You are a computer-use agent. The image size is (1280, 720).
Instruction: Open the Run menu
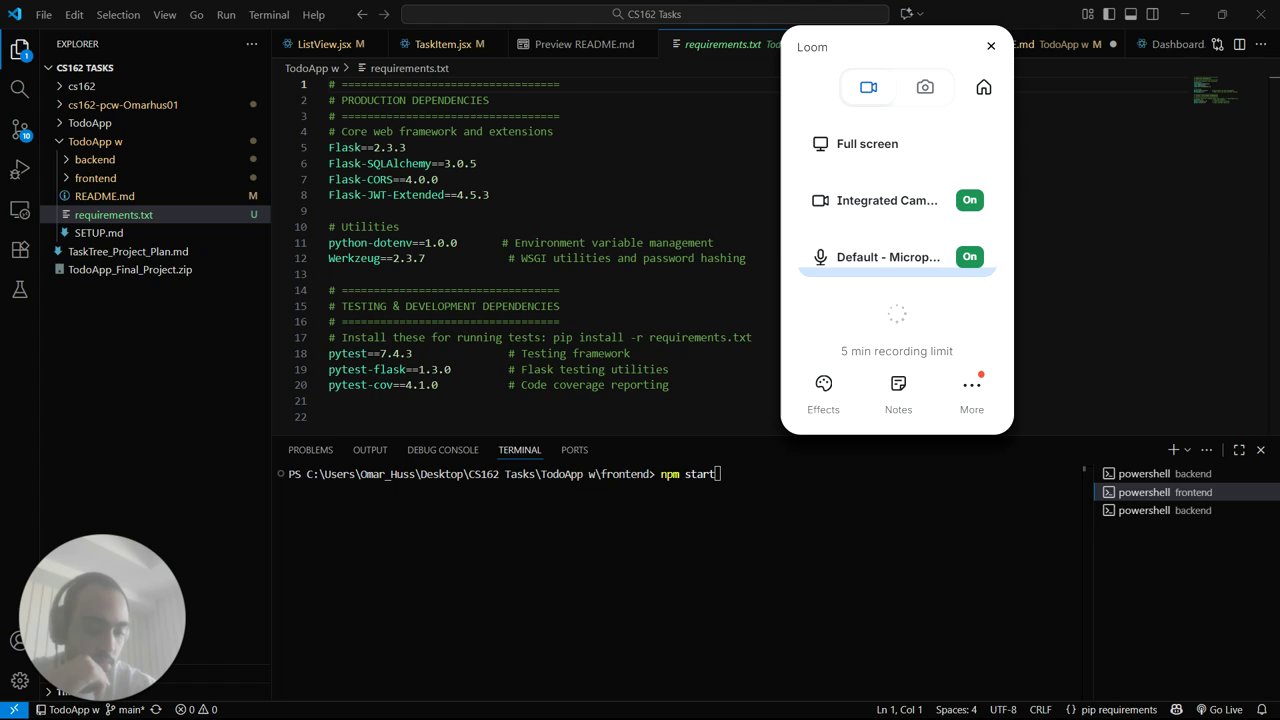[226, 15]
